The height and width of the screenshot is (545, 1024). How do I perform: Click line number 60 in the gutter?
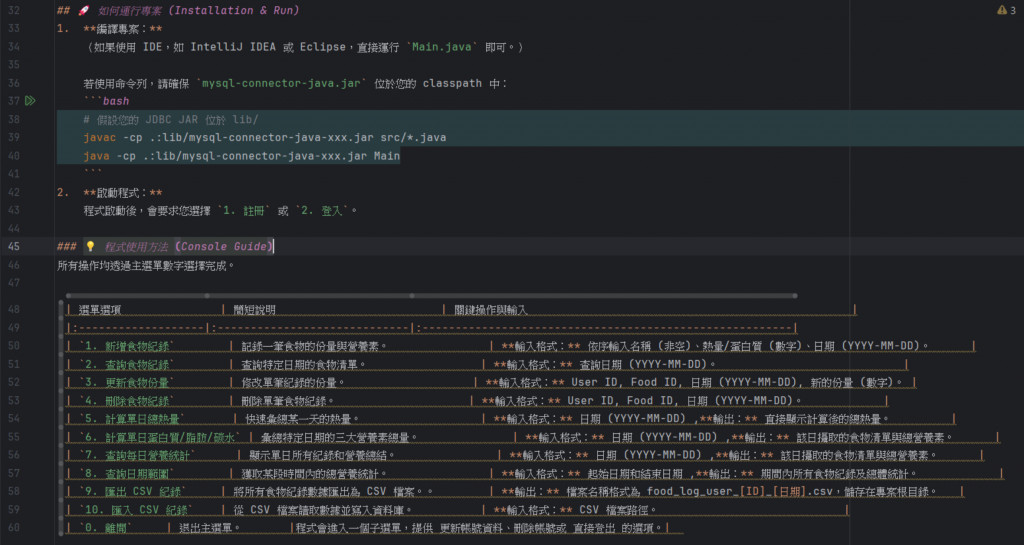pyautogui.click(x=14, y=527)
